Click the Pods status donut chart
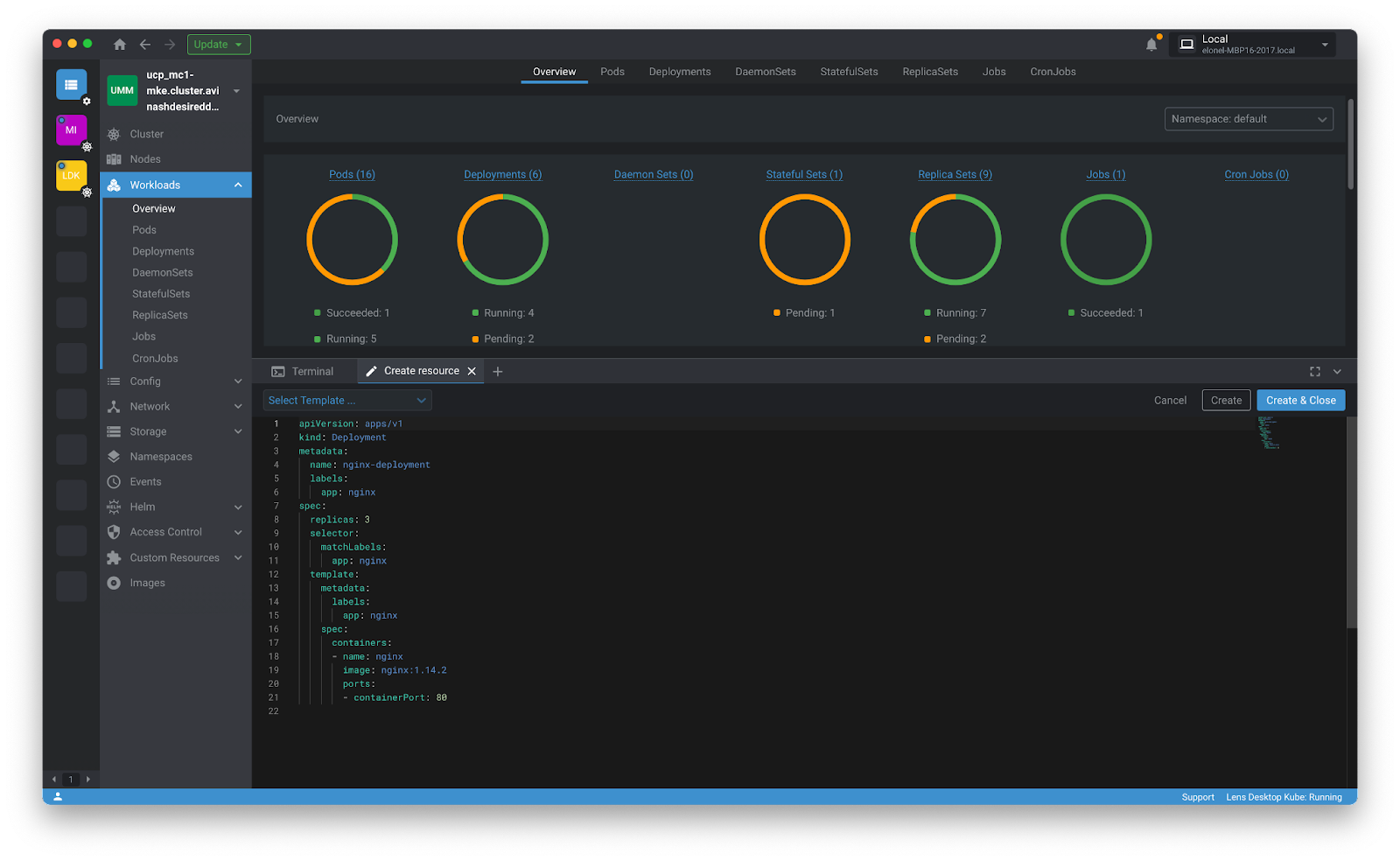The height and width of the screenshot is (861, 1400). pyautogui.click(x=352, y=240)
